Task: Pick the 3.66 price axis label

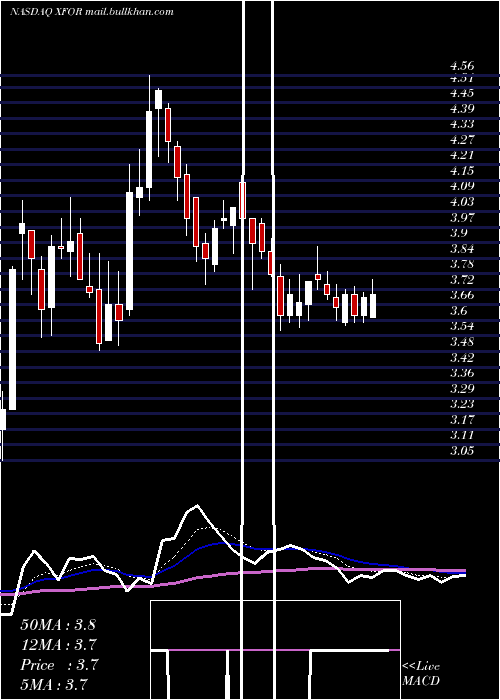Action: point(462,295)
